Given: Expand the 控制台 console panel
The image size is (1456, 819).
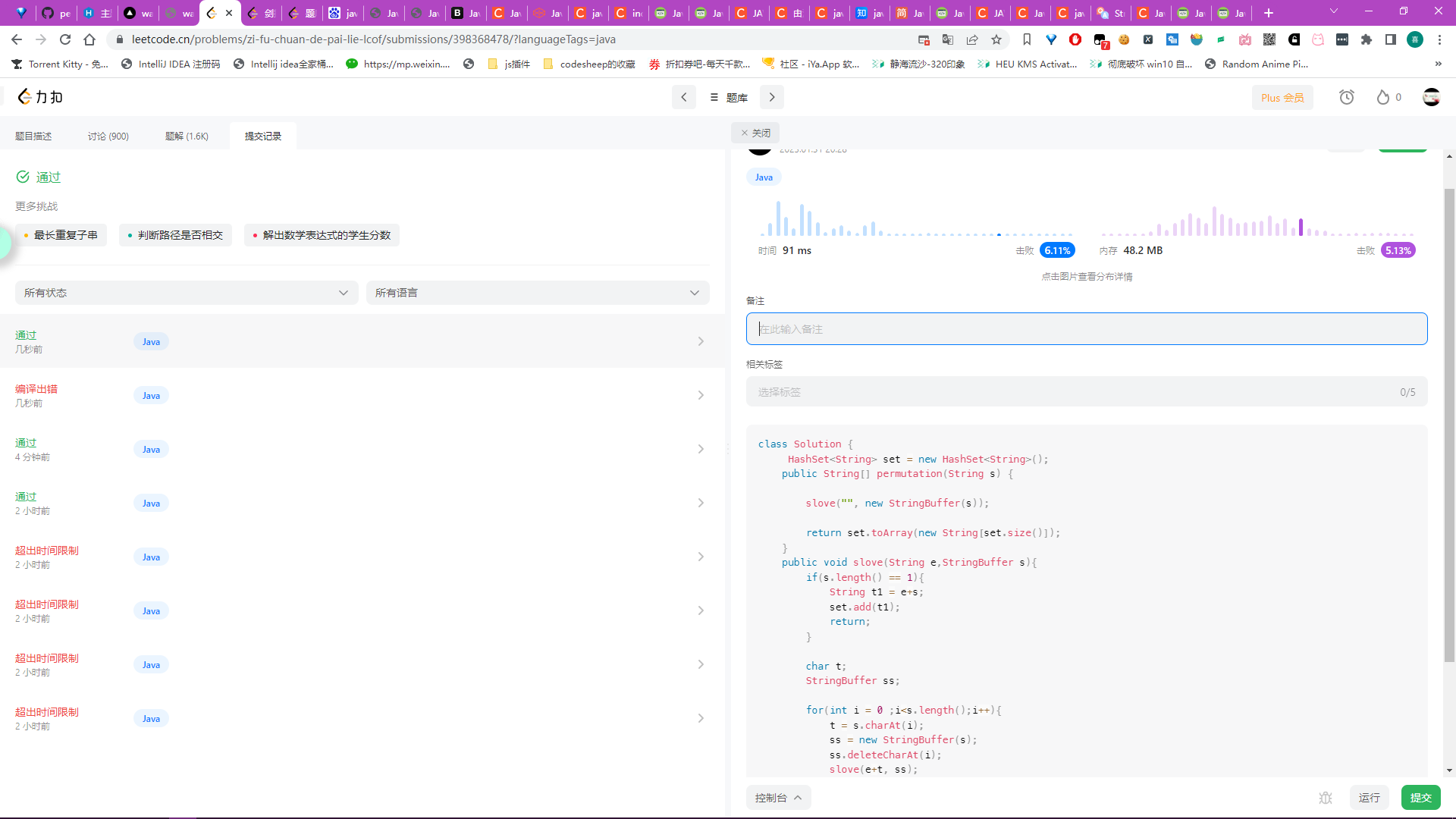Looking at the screenshot, I should coord(778,798).
